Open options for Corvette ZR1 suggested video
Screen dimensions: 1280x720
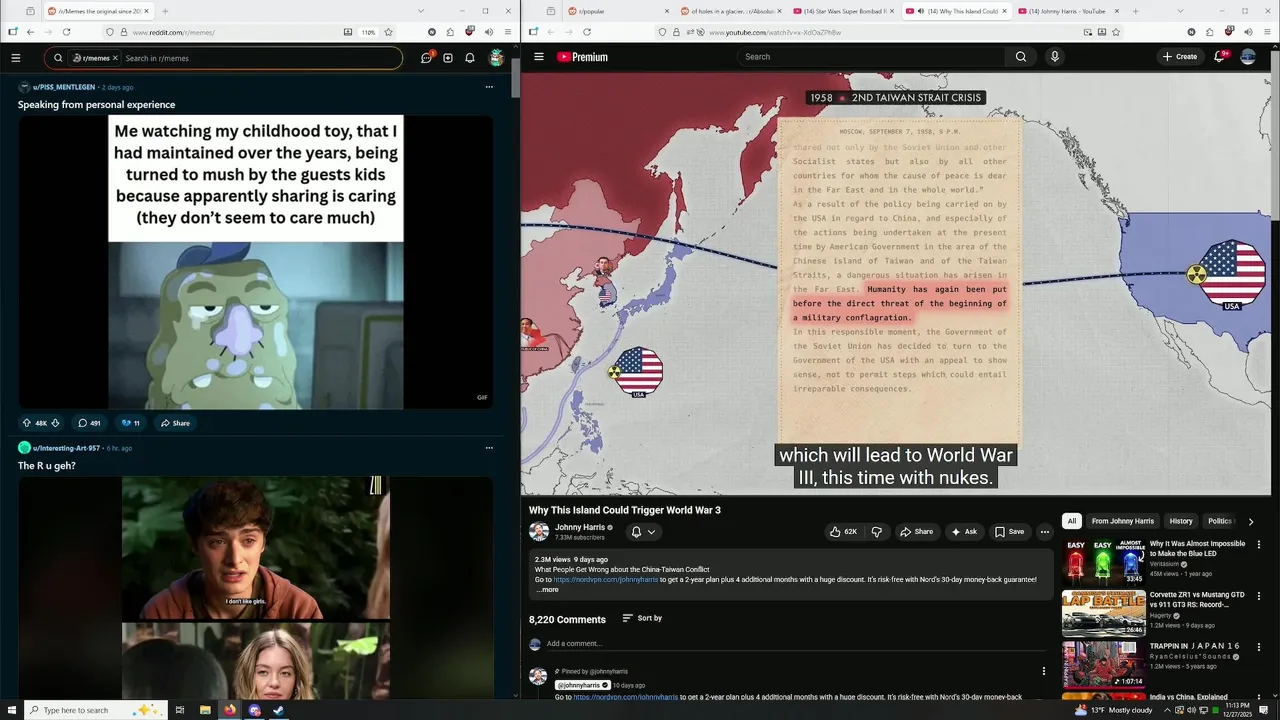coord(1258,596)
